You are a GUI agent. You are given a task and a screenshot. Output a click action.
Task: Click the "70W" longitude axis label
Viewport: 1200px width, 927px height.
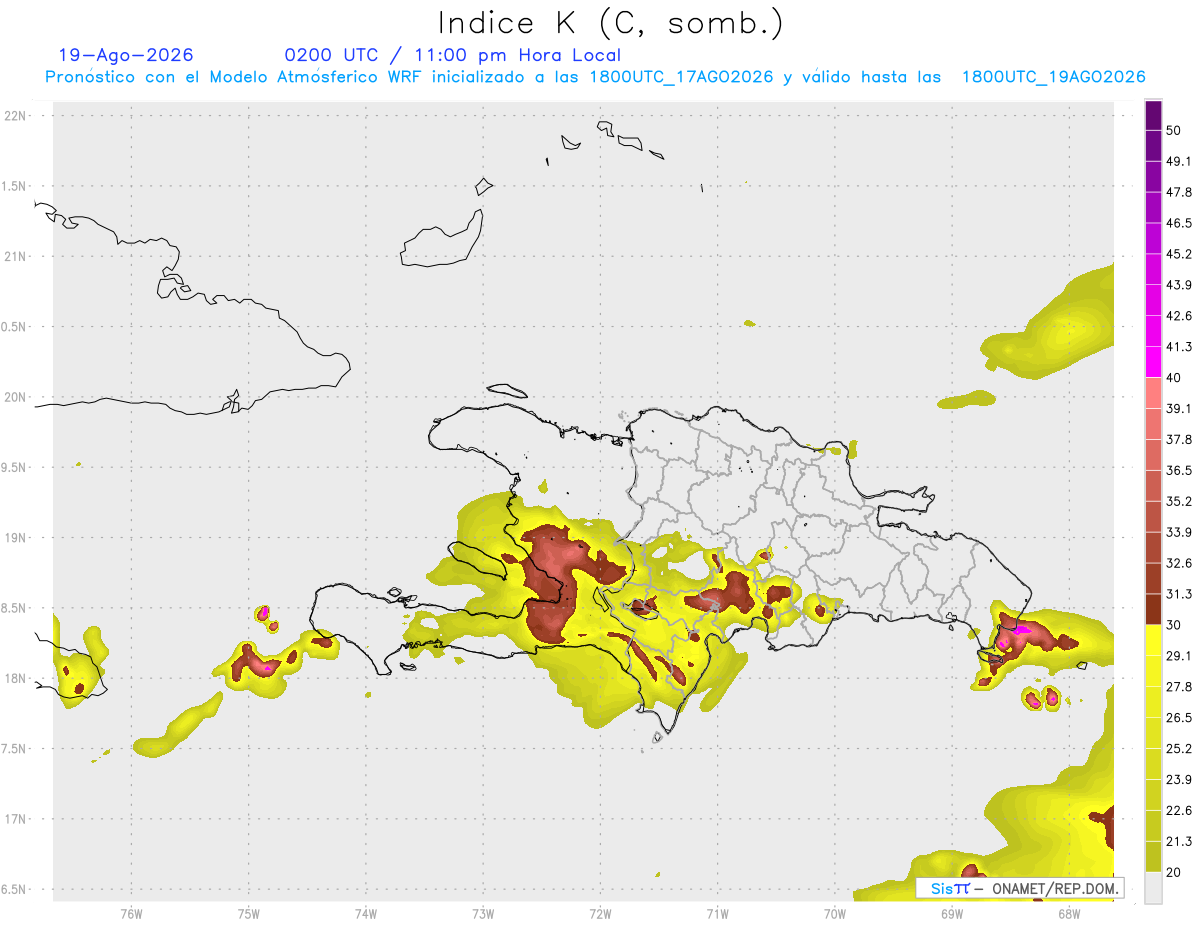(x=834, y=913)
